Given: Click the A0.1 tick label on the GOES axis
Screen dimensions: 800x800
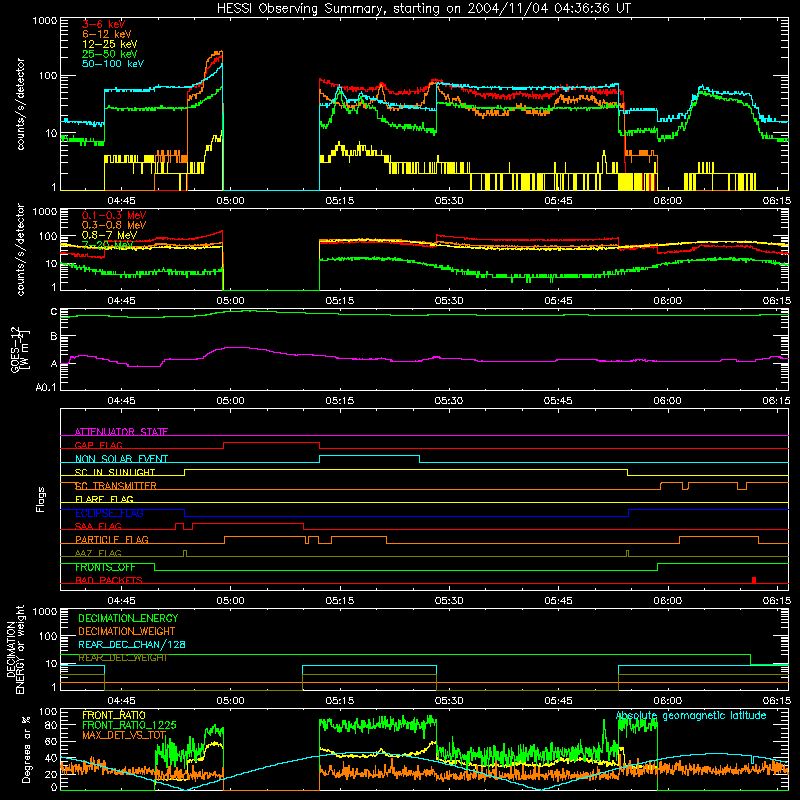Looking at the screenshot, I should tap(46, 388).
